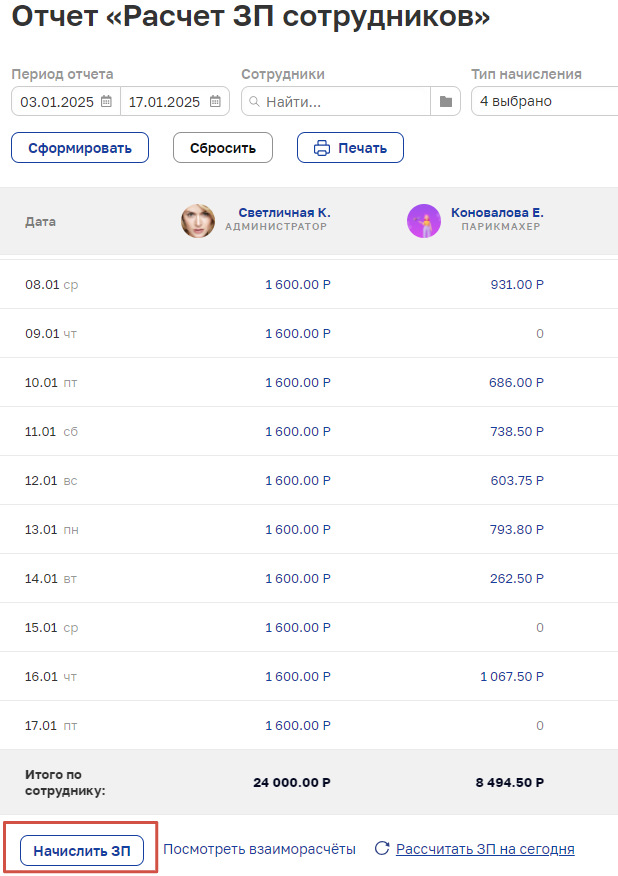Click the Сбросить button
This screenshot has width=618, height=876.
pos(223,147)
